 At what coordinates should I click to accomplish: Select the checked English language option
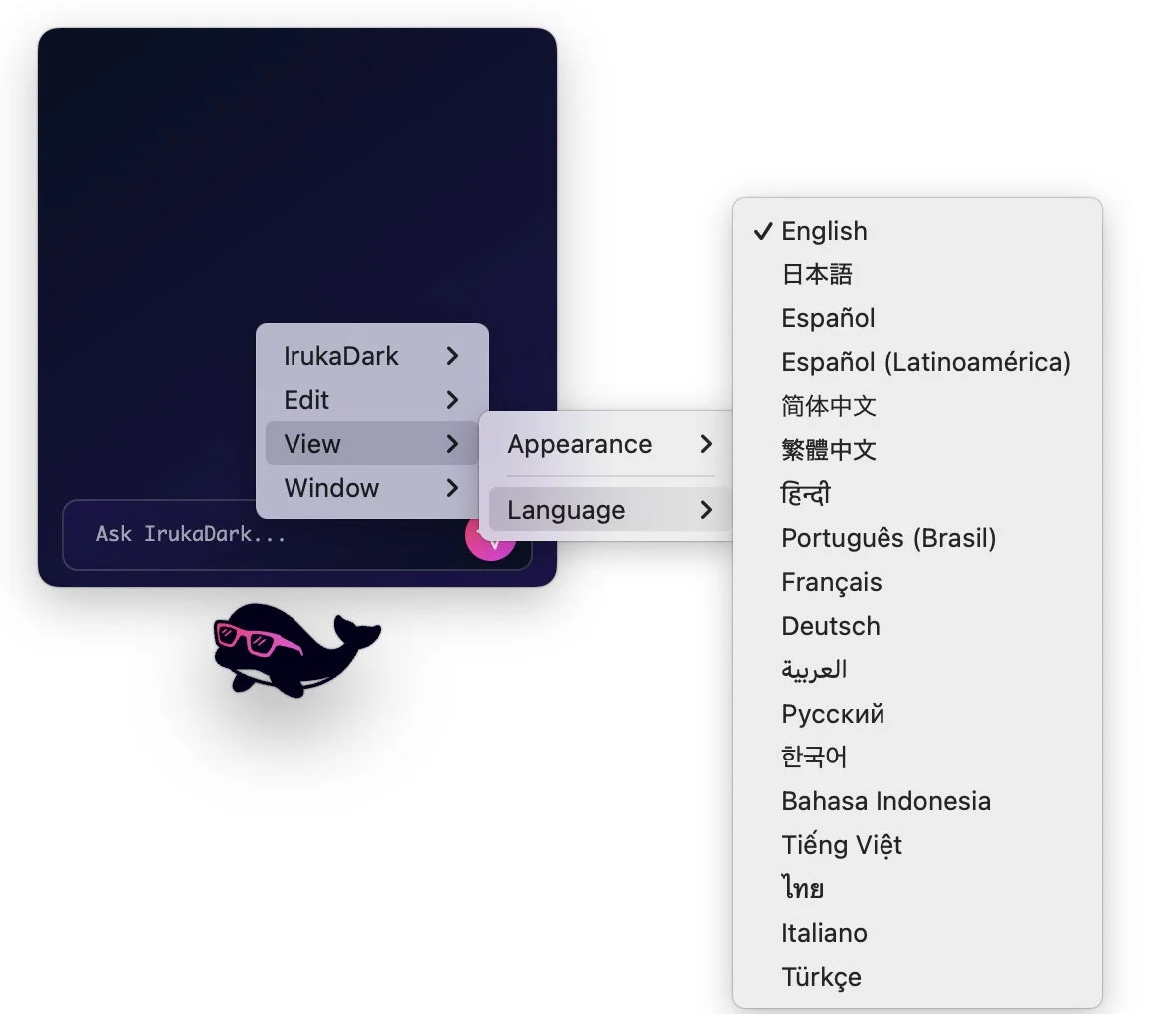pyautogui.click(x=824, y=231)
